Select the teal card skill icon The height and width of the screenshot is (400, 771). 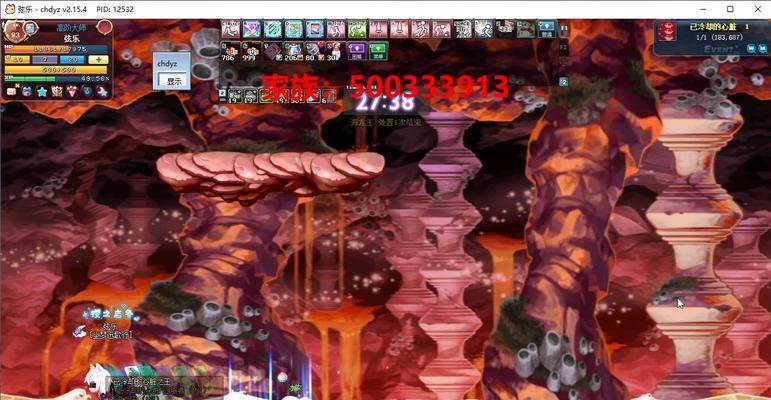pos(294,29)
